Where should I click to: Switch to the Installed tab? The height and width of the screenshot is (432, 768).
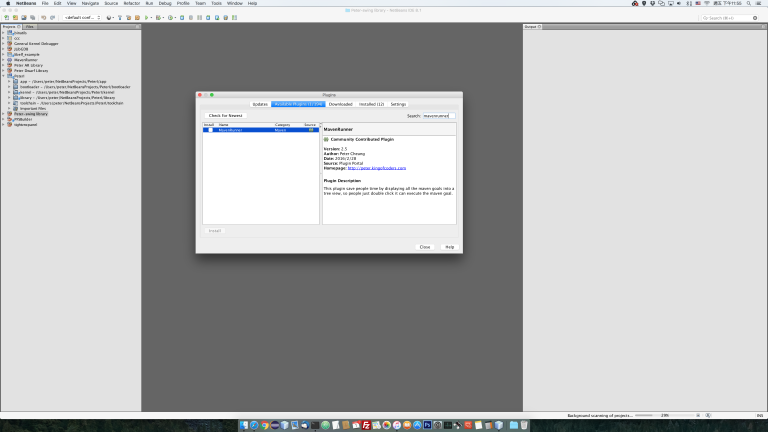point(371,104)
